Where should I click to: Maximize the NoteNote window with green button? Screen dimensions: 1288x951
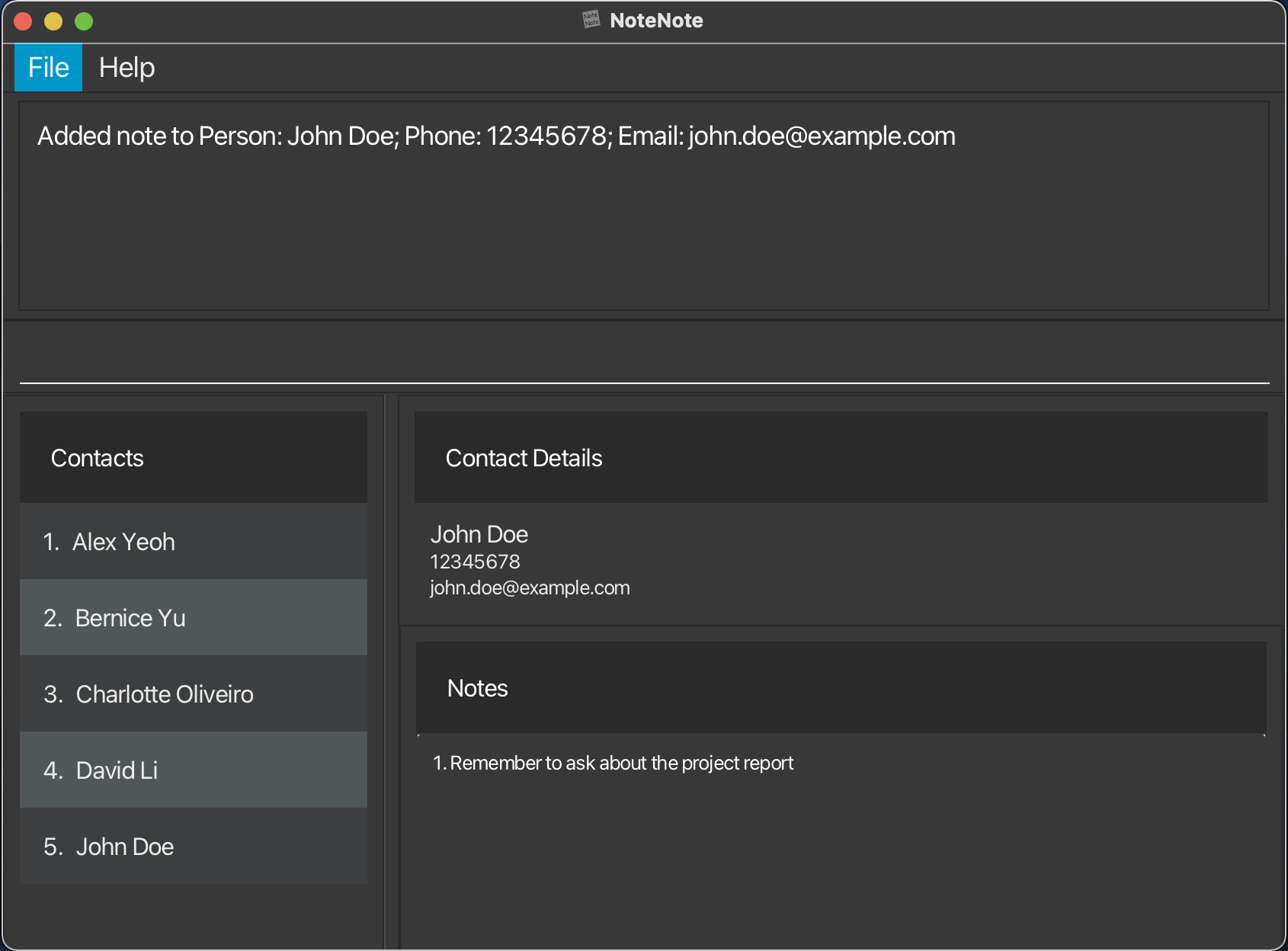[84, 21]
